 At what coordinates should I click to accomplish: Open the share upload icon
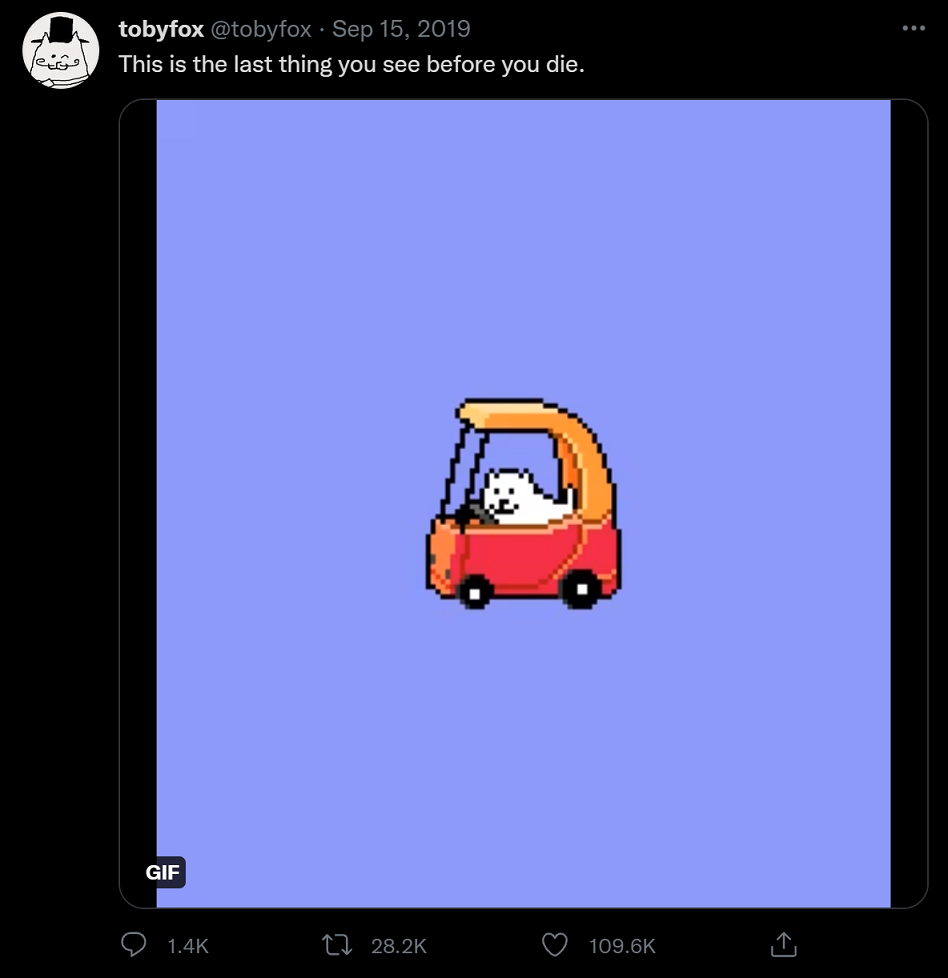(x=784, y=944)
